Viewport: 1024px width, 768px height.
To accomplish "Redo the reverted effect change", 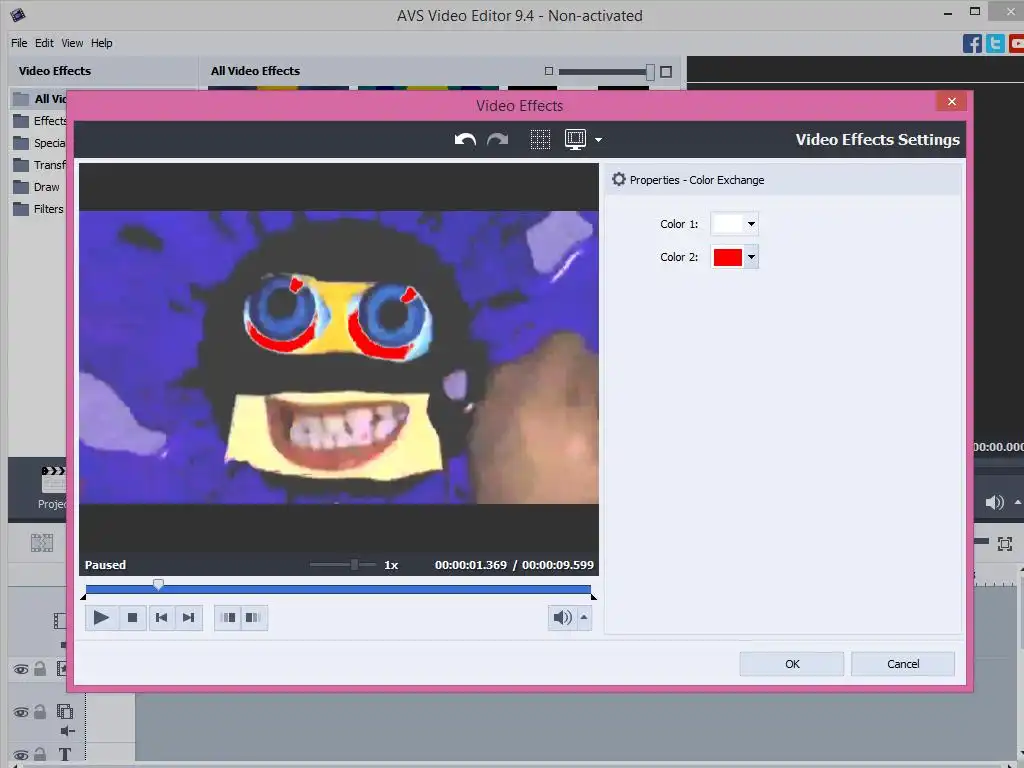I will pos(498,140).
